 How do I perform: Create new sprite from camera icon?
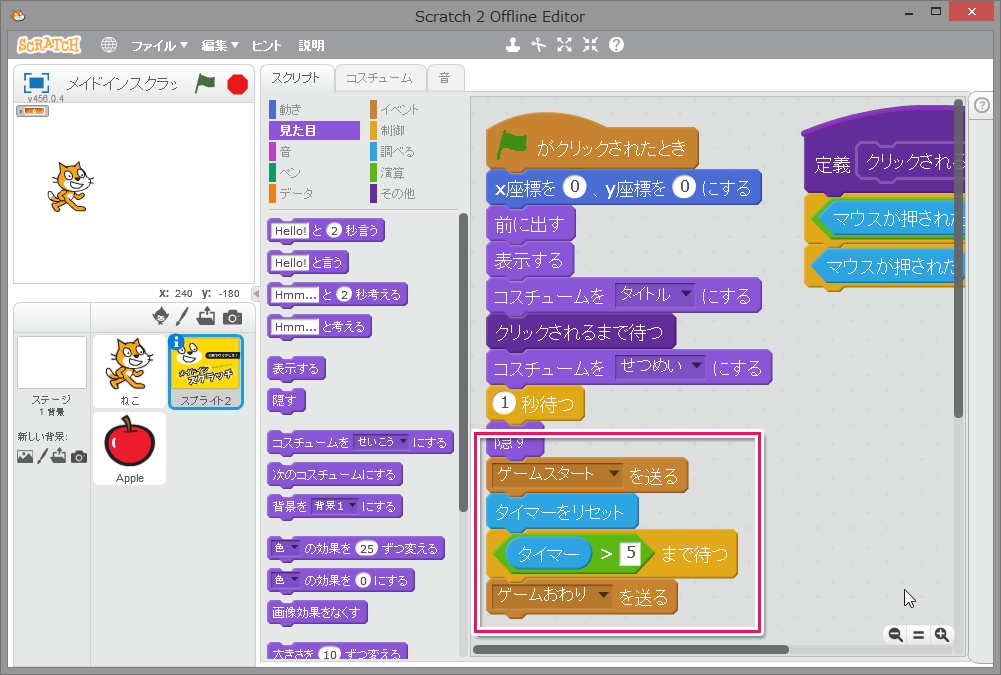tap(232, 317)
